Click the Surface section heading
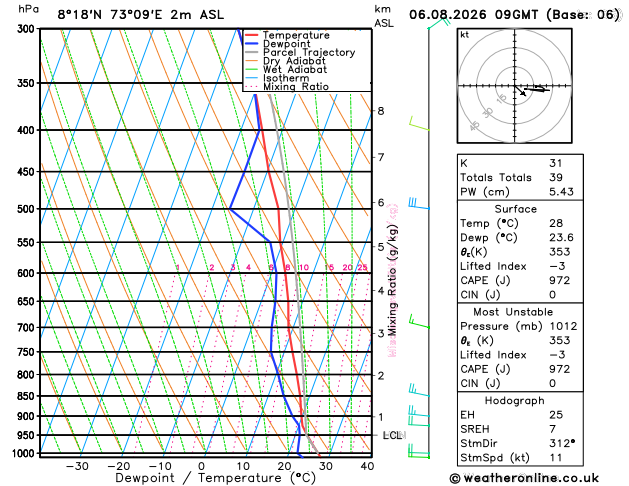 coord(515,209)
